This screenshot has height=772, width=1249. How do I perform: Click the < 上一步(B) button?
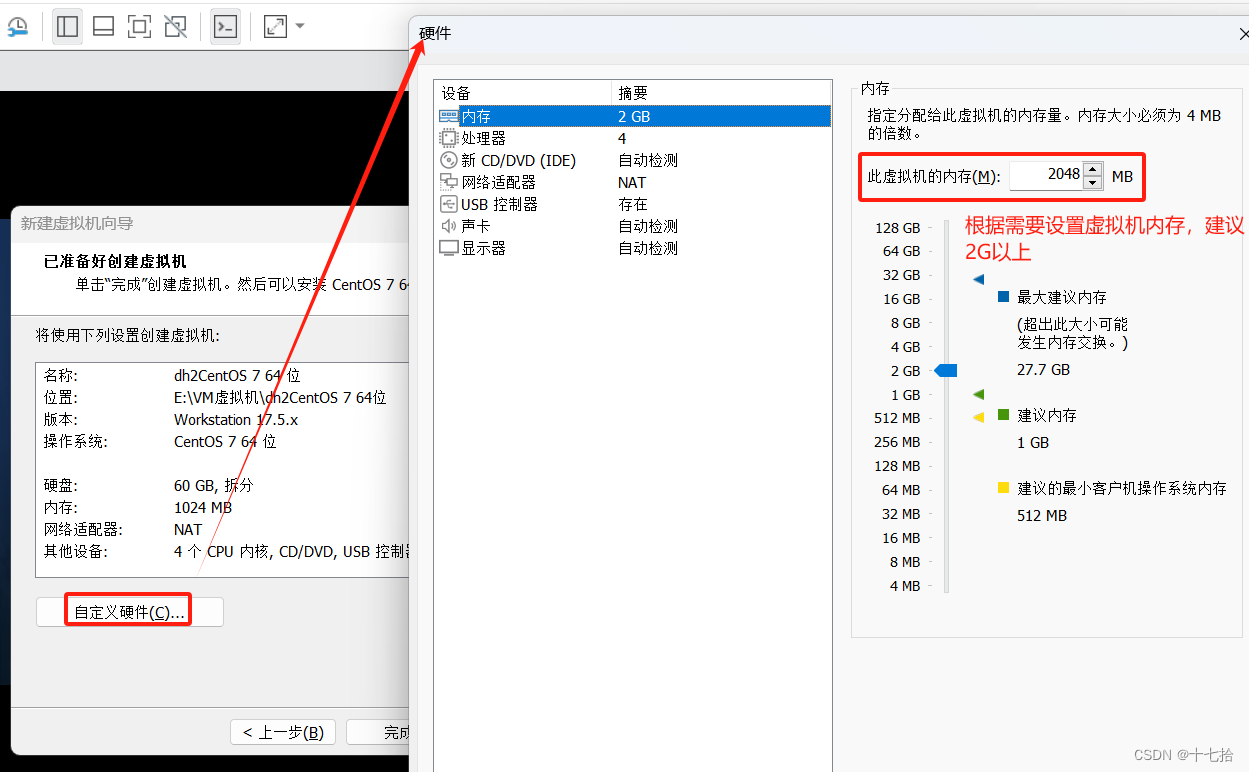283,732
